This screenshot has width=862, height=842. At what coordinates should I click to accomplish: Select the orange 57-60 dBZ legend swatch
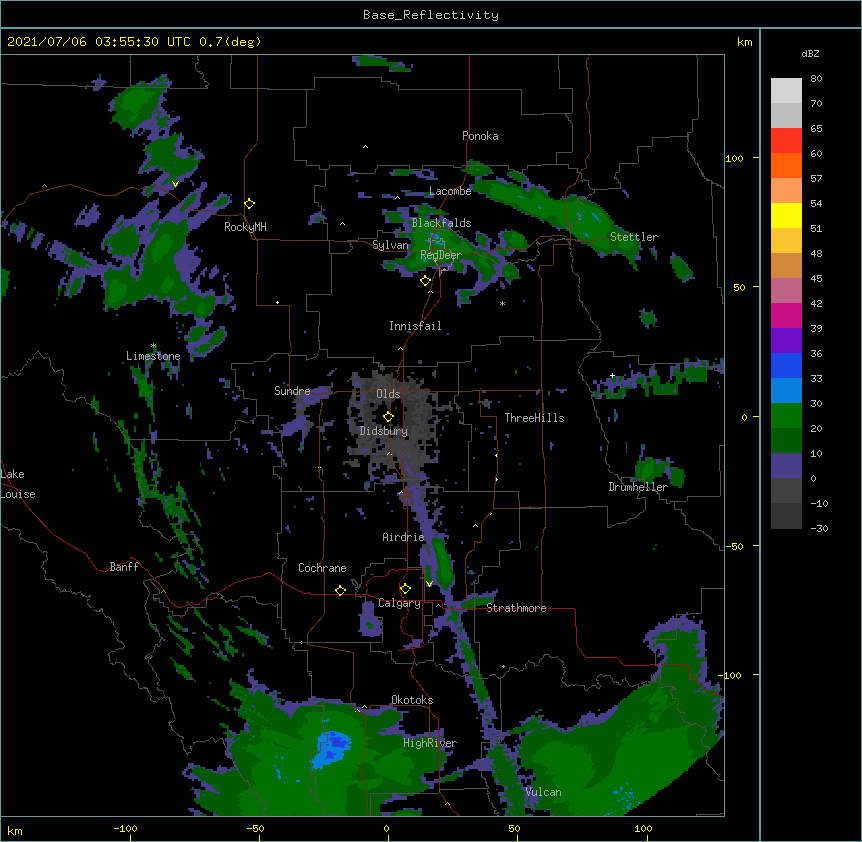tap(786, 165)
